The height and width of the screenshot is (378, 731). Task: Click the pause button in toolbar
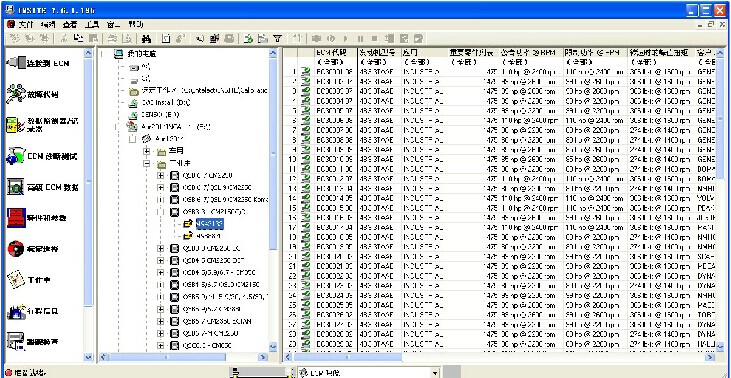pos(360,39)
